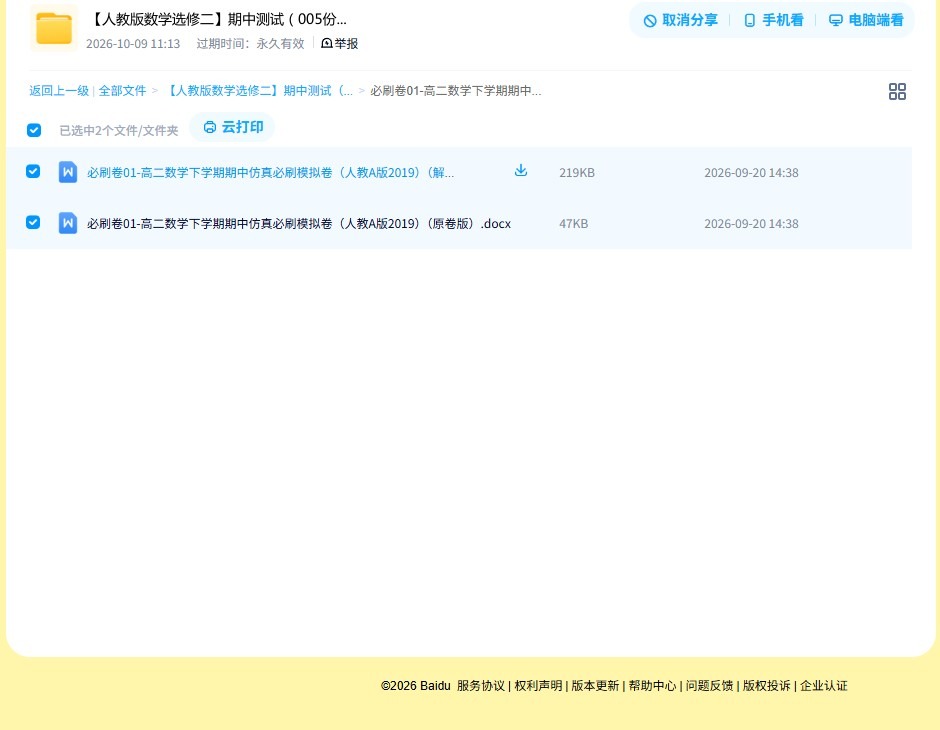940x730 pixels.
Task: Uncheck the 原卷版 file checkbox
Action: [x=33, y=222]
